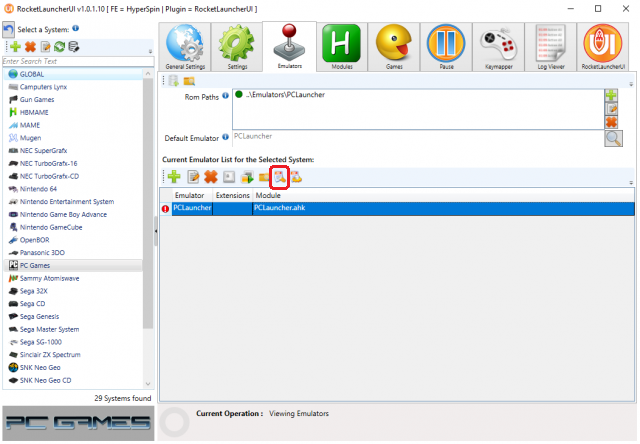The height and width of the screenshot is (444, 640).
Task: Sort by the Emulator column header
Action: (193, 195)
